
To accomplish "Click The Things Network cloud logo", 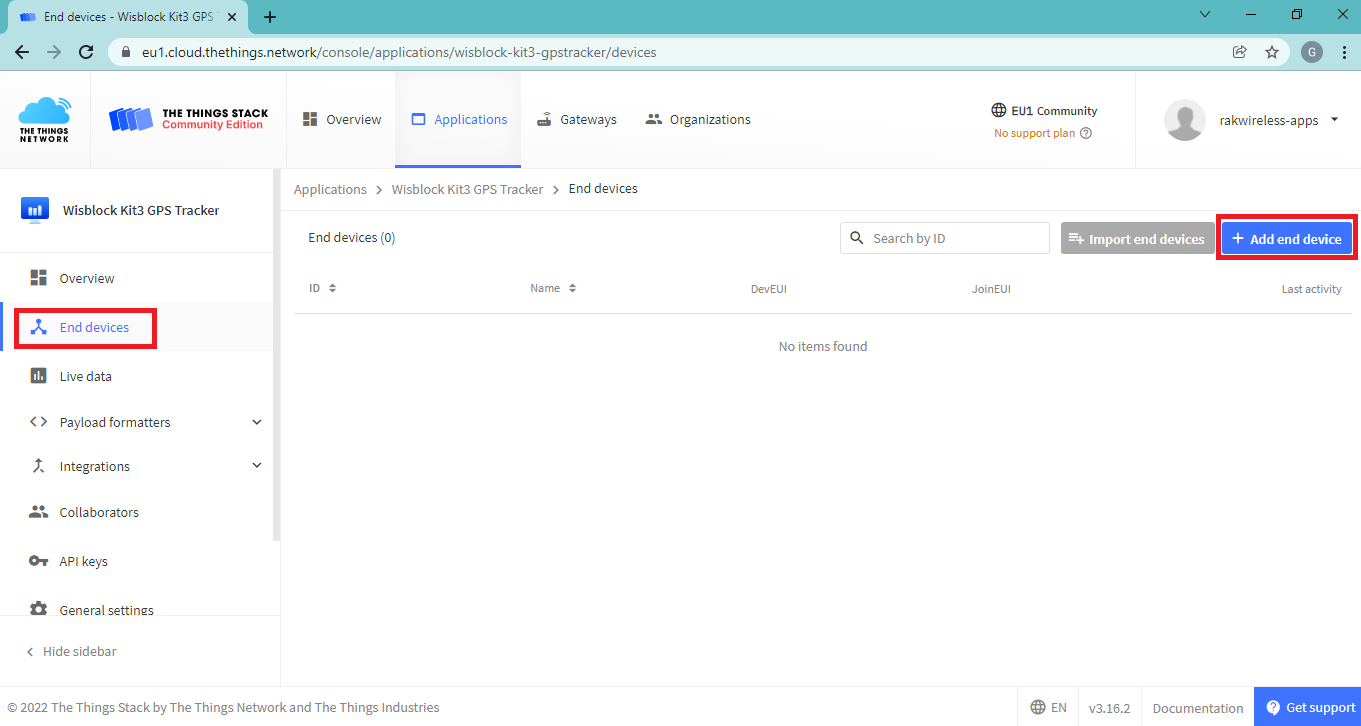I will tap(45, 119).
